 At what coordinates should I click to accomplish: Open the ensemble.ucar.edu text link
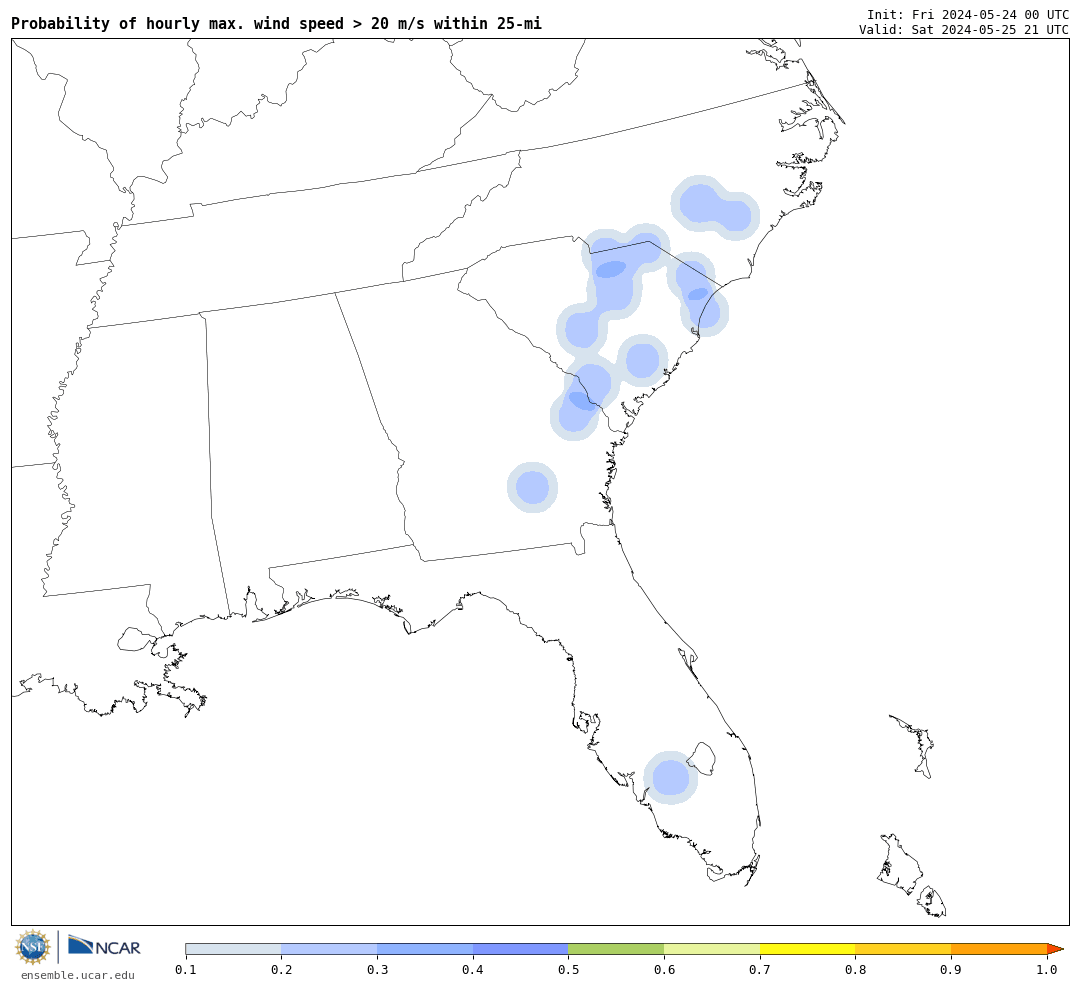(78, 975)
